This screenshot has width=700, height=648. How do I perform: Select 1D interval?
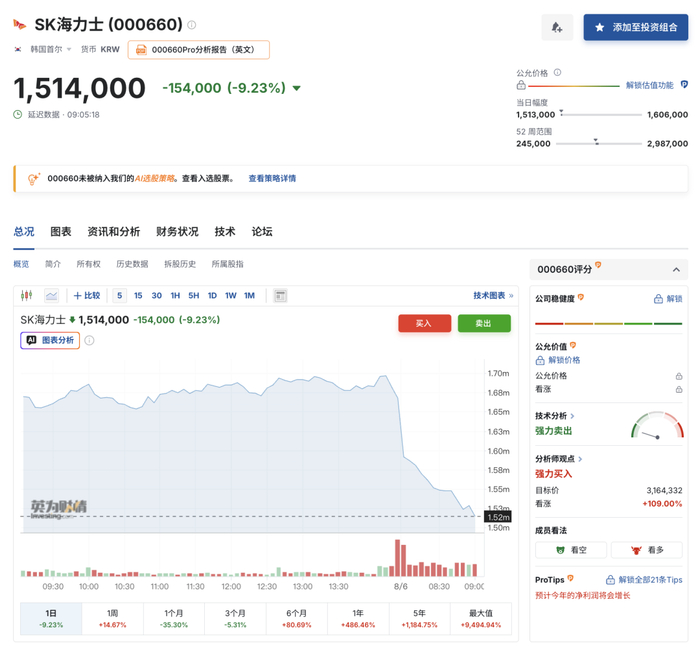(212, 295)
